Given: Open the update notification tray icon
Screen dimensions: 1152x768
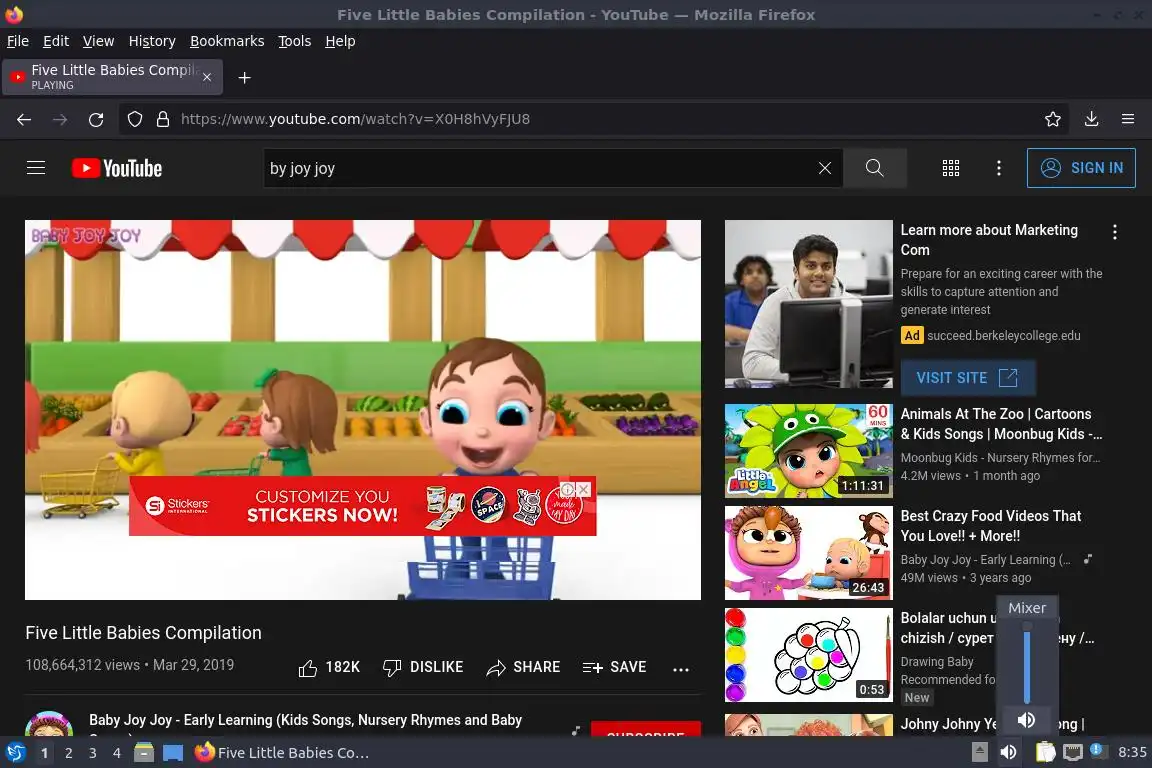Looking at the screenshot, I should click(x=1096, y=750).
